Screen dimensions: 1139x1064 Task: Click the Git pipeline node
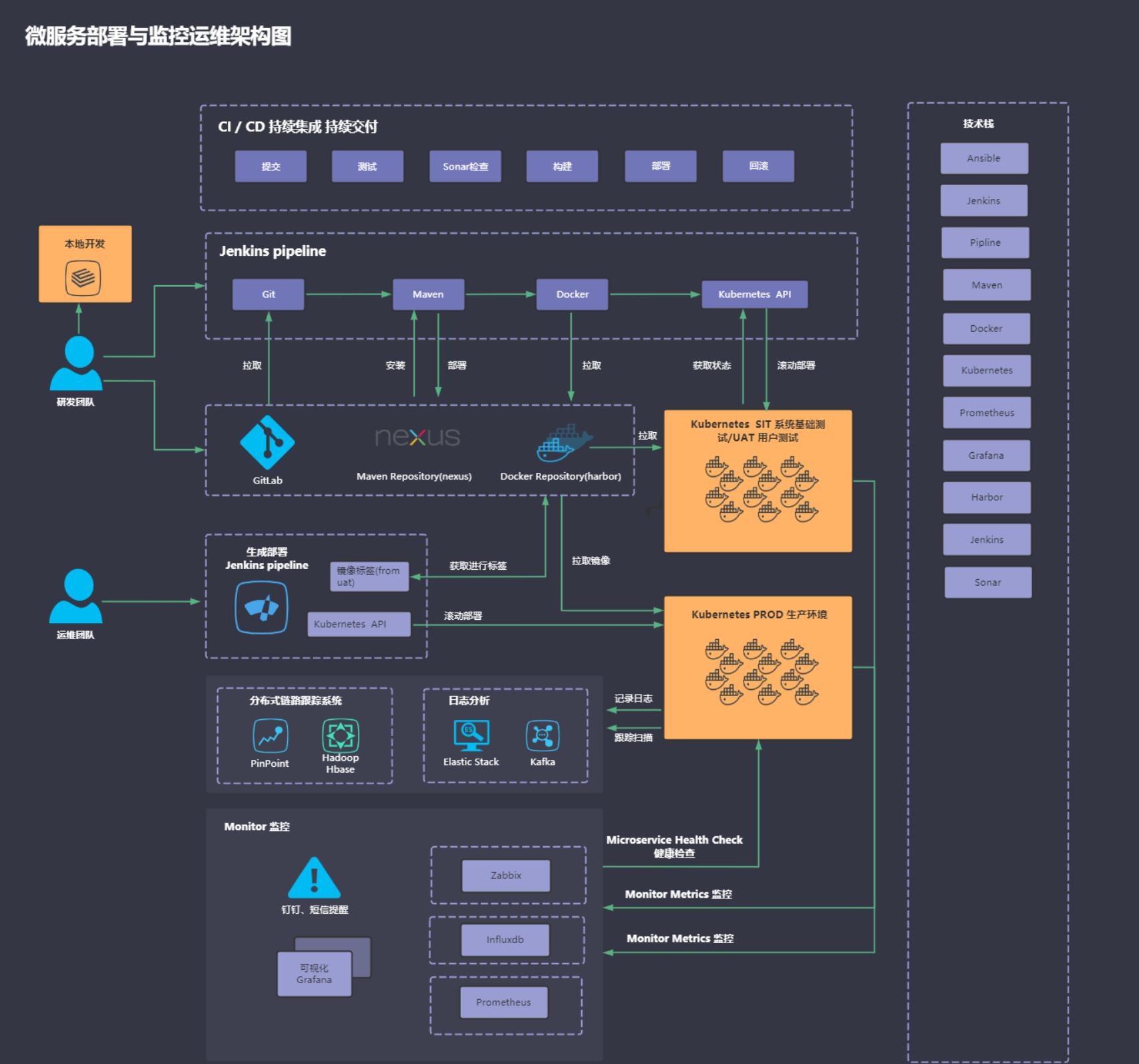pyautogui.click(x=268, y=295)
